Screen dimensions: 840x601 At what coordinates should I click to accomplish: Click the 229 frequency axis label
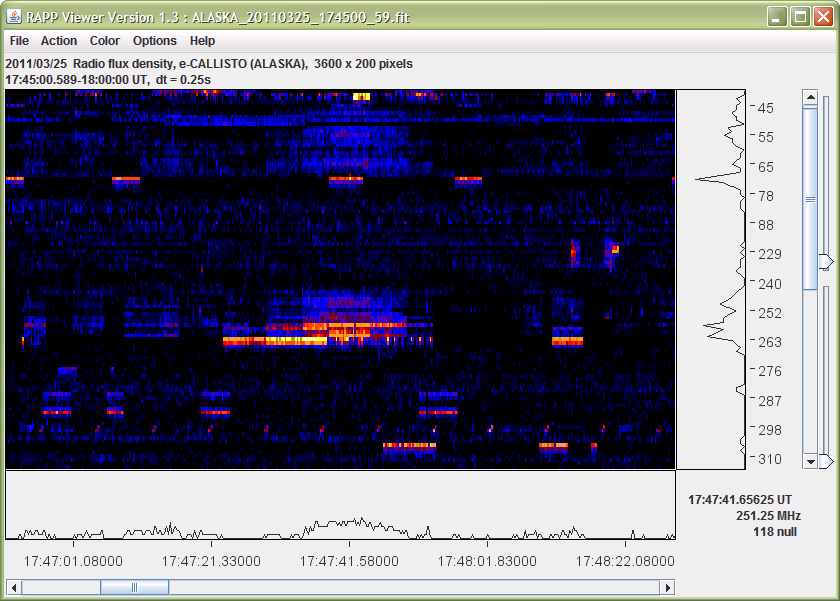769,254
